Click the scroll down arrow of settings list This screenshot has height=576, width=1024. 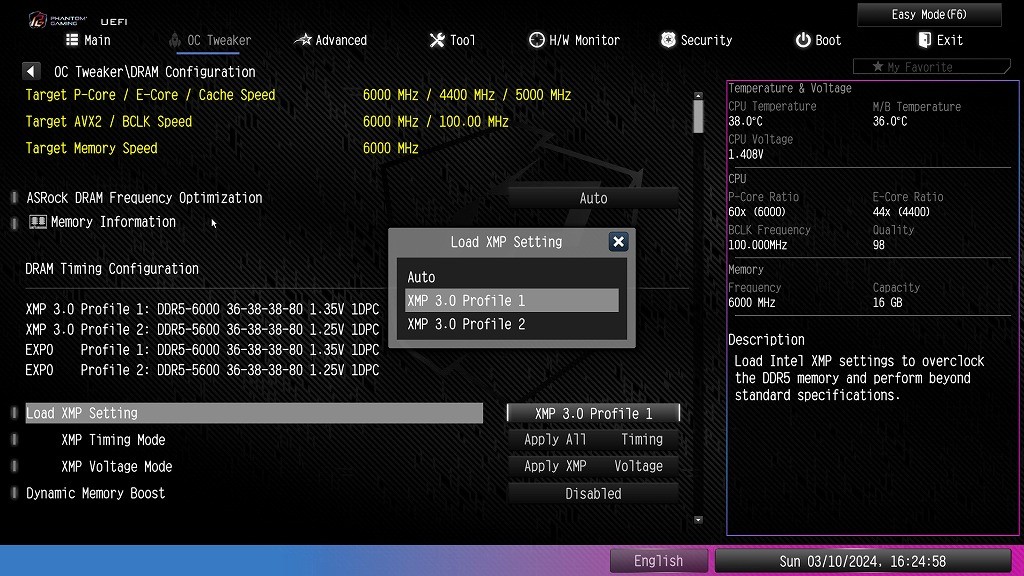point(698,520)
